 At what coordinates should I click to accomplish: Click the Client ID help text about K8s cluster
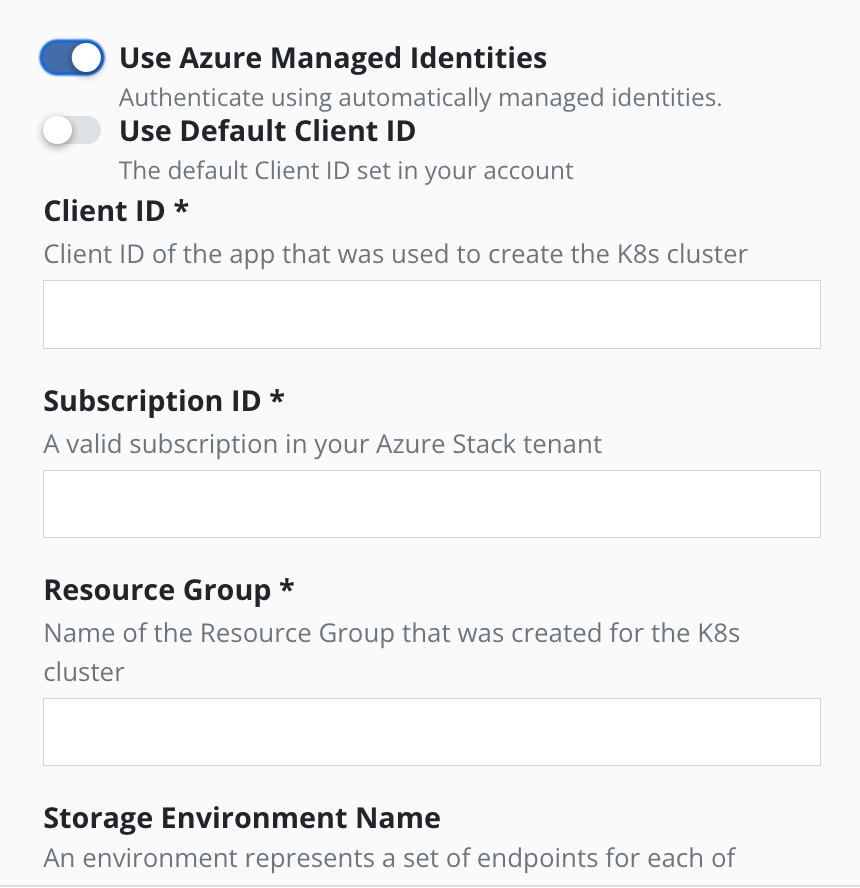(395, 254)
